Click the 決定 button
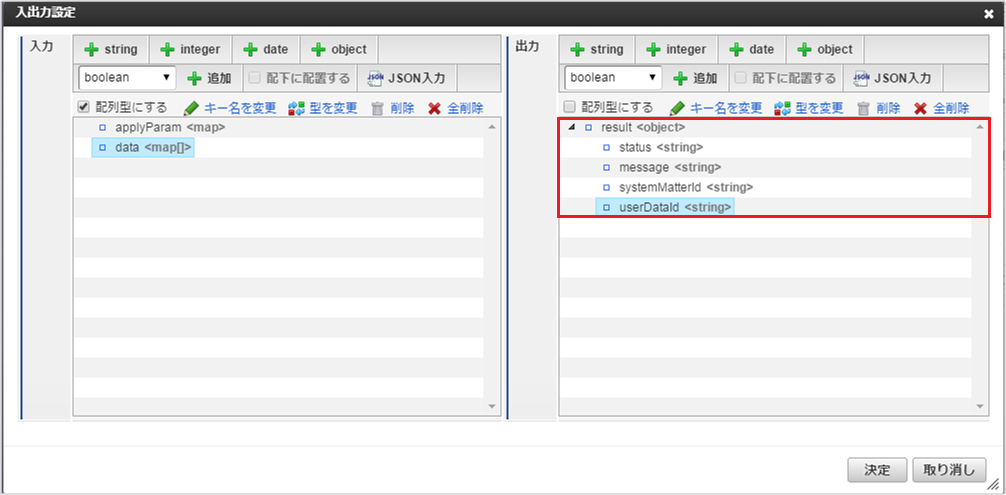The image size is (1006, 495). (877, 470)
